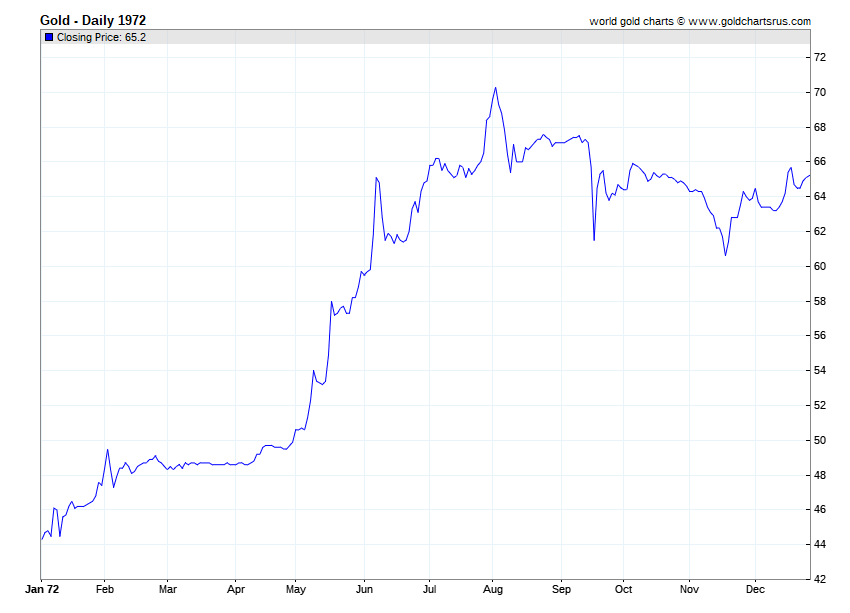Click the blue Closing Price legend square
Viewport: 850px width, 613px height.
click(49, 37)
